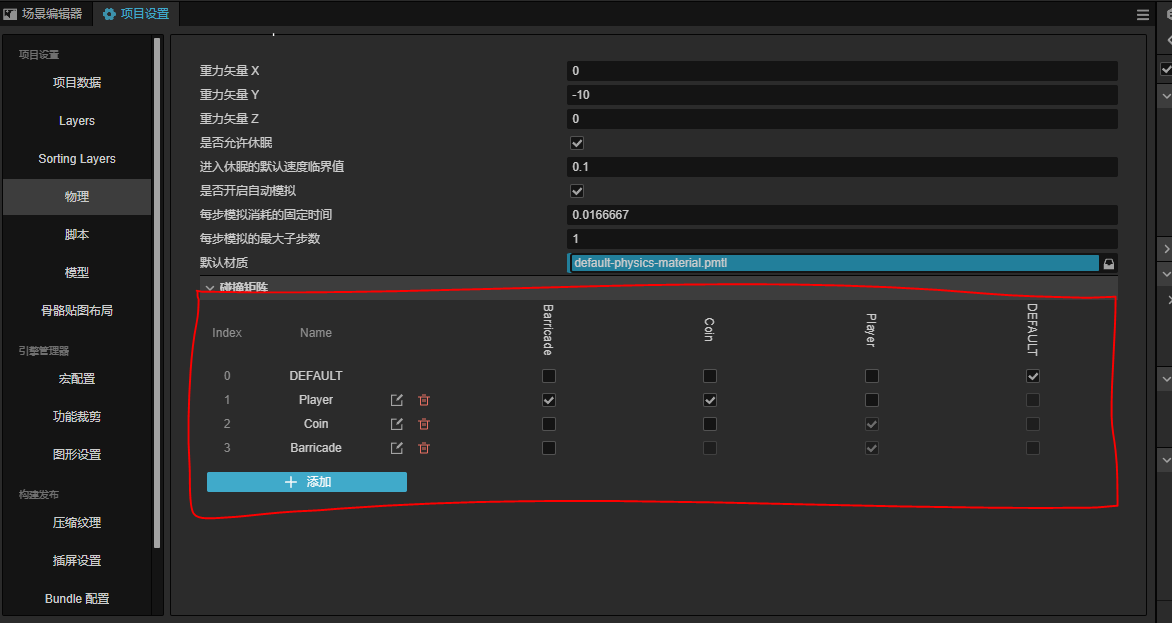Click the icon beside default-physics-material.pmtl field
This screenshot has width=1172, height=623.
(x=1108, y=264)
